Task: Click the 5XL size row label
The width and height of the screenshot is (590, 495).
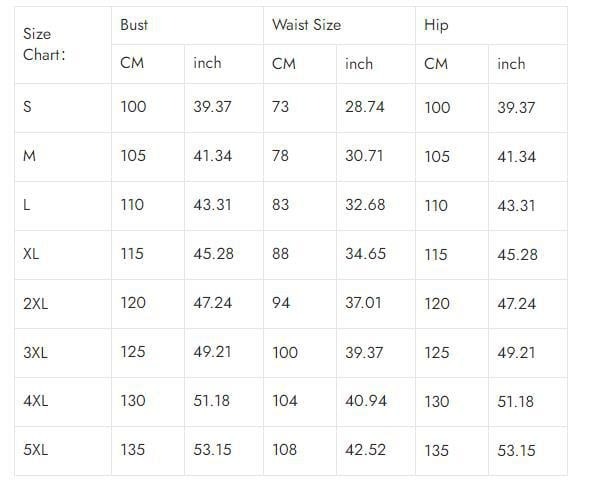Action: (63, 451)
